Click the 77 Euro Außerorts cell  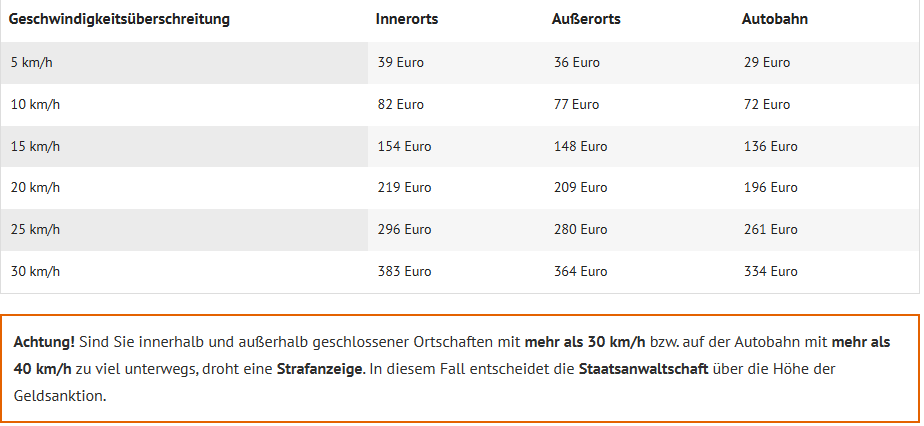(576, 105)
